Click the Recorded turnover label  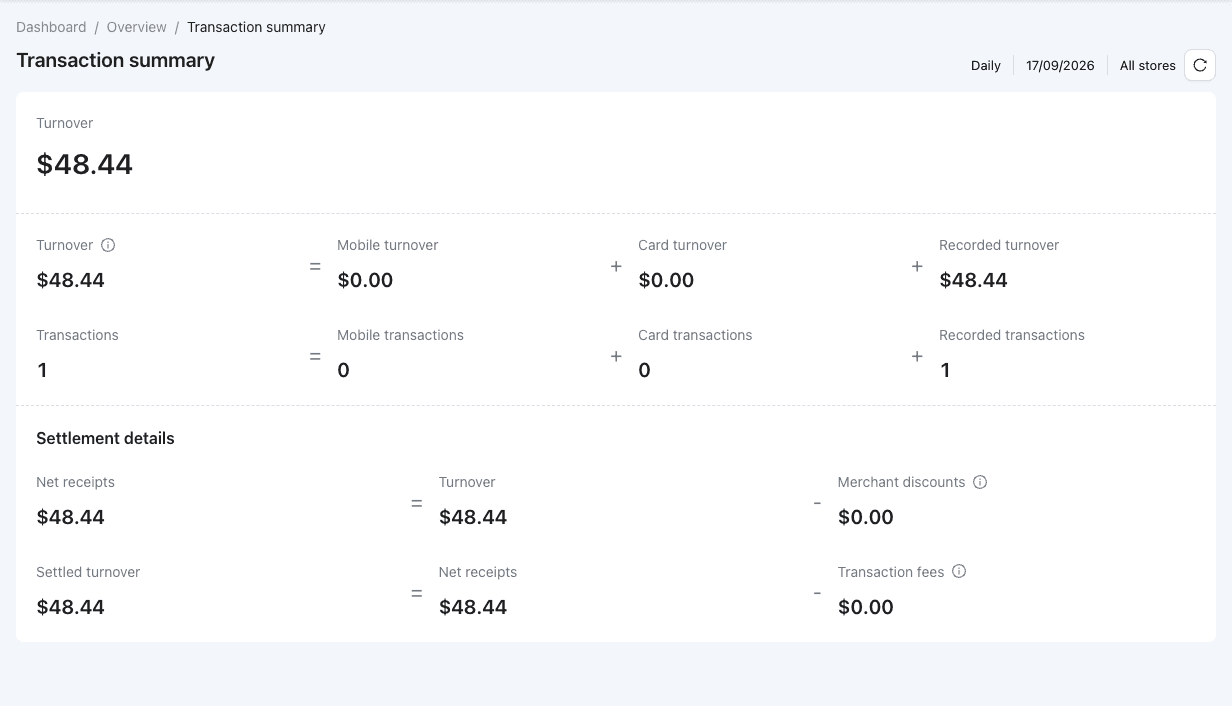(x=999, y=245)
